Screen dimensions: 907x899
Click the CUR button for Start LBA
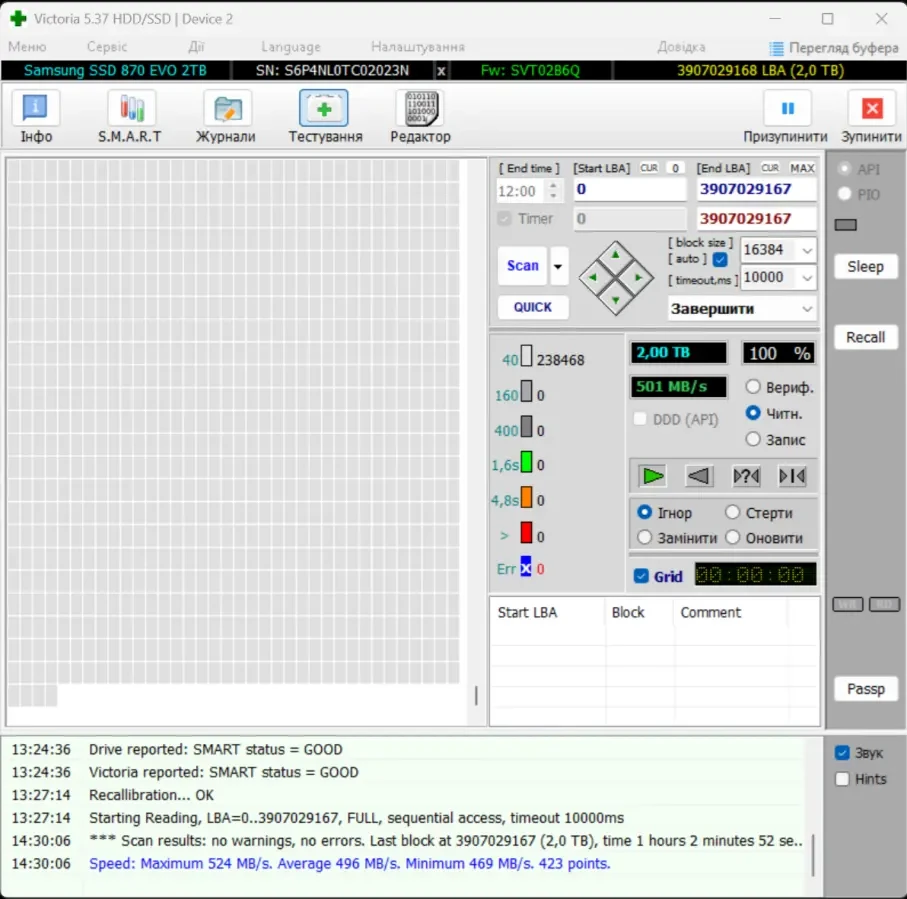point(649,168)
